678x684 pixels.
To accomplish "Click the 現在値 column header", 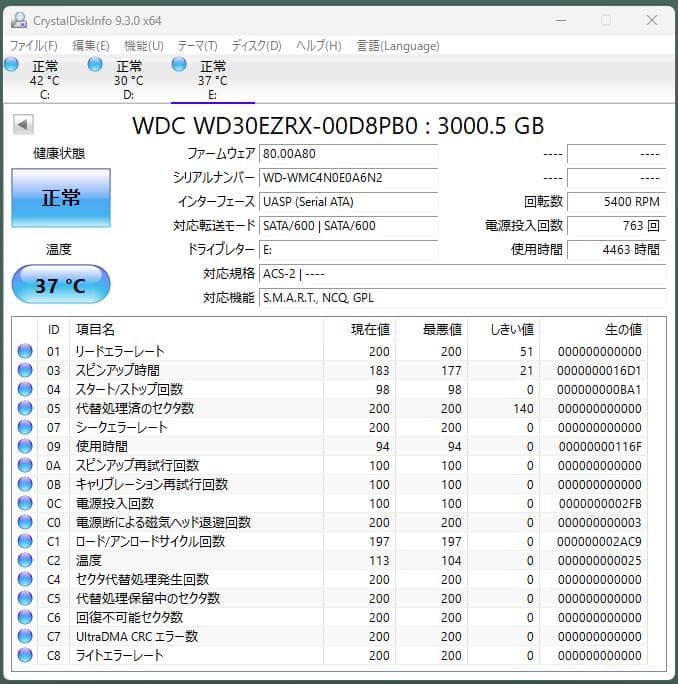I will tap(360, 329).
